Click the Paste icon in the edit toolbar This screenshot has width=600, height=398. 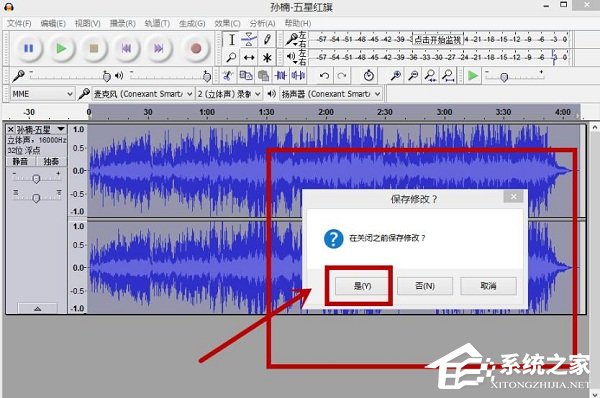pos(263,75)
